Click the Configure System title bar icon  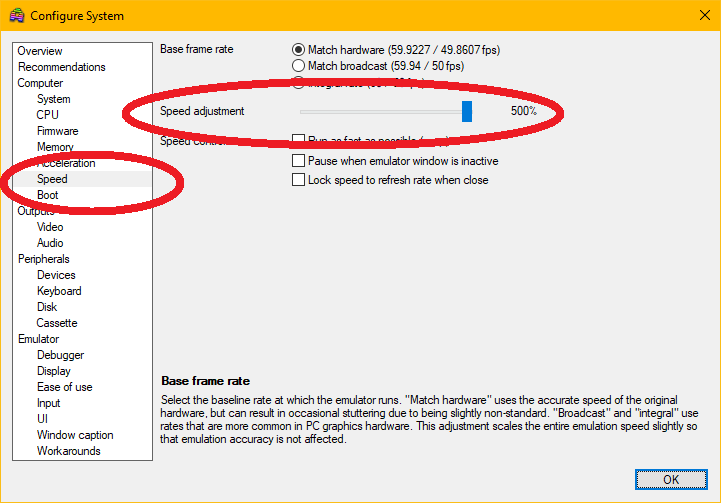16,16
